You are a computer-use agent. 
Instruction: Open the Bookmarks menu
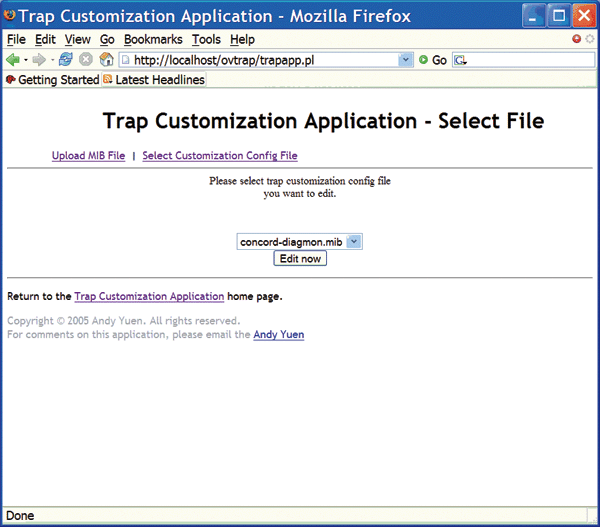(x=153, y=39)
